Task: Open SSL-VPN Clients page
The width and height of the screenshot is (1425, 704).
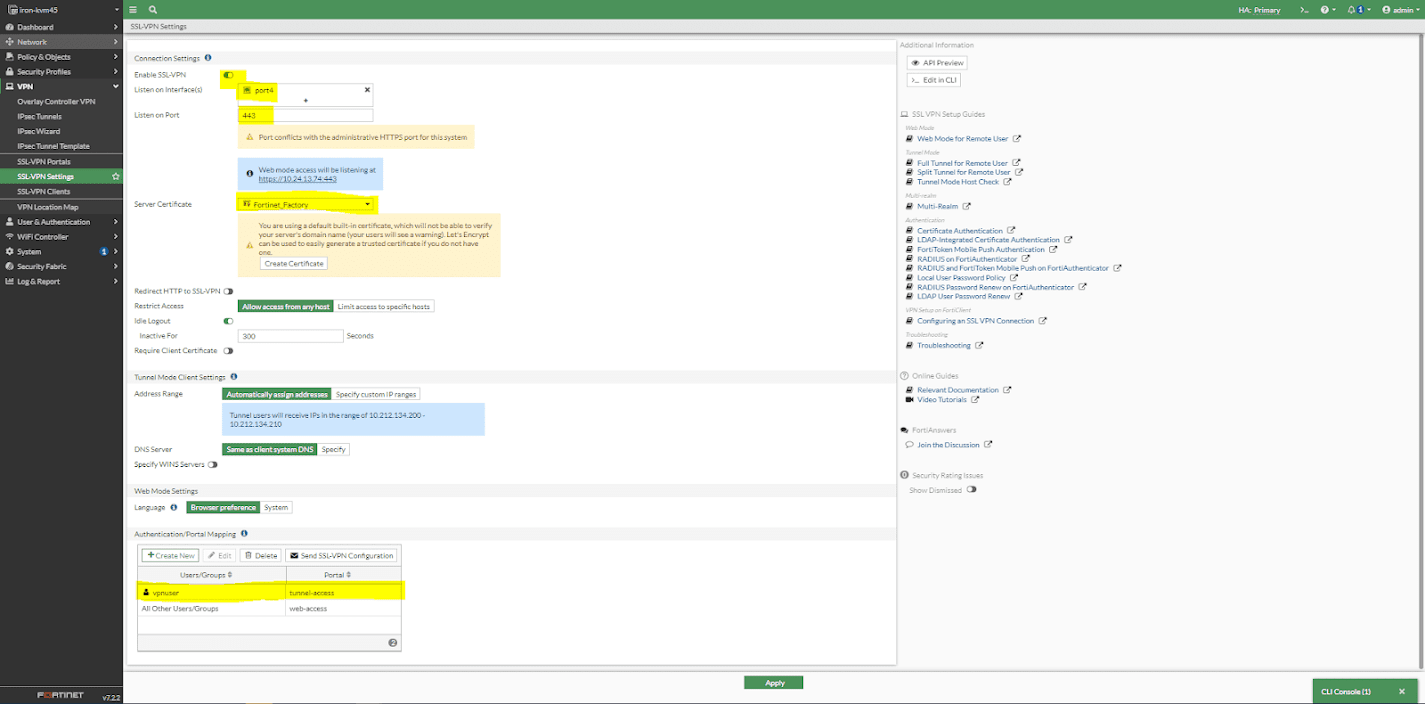Action: coord(44,192)
